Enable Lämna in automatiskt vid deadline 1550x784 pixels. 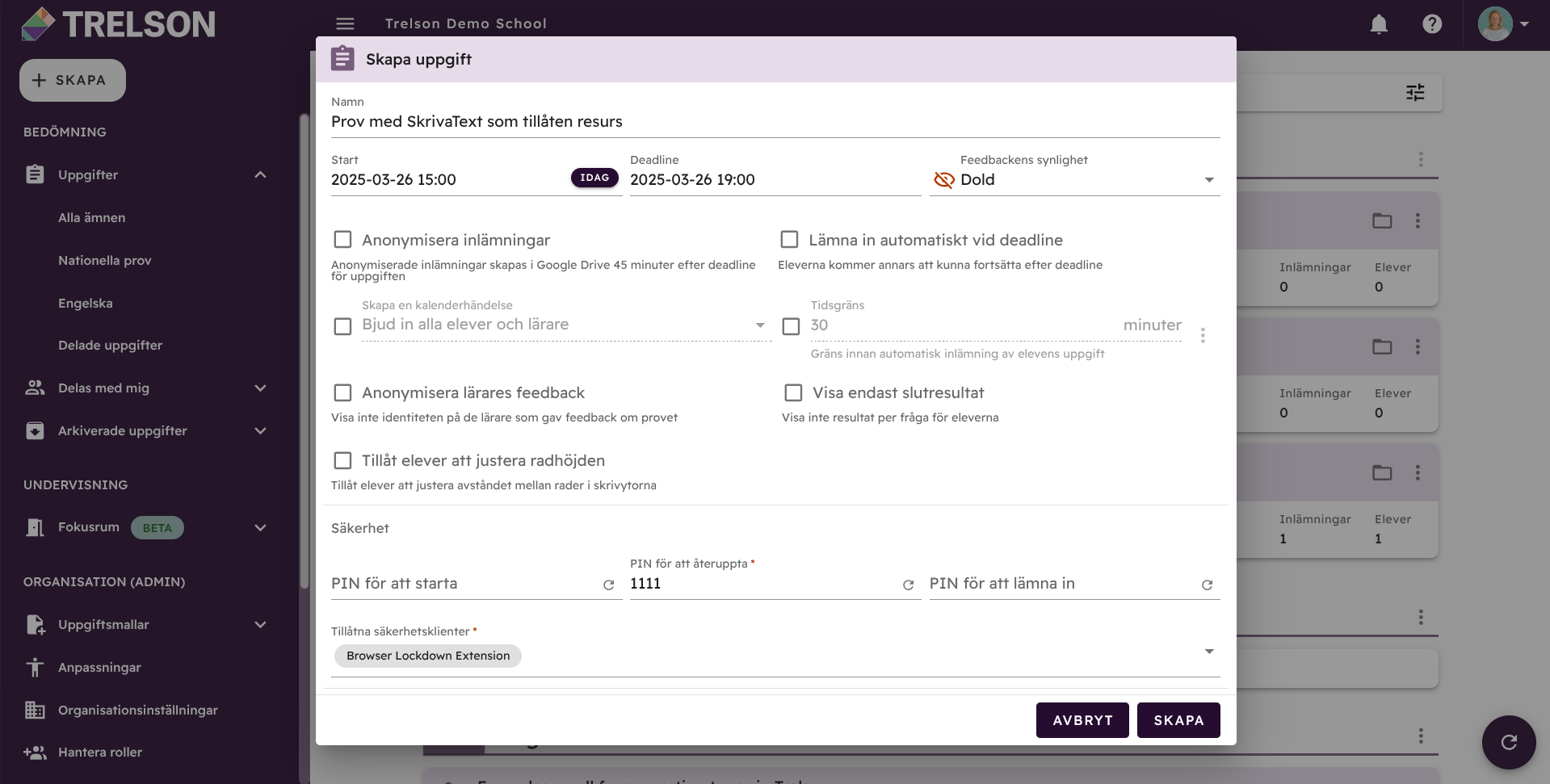(789, 240)
